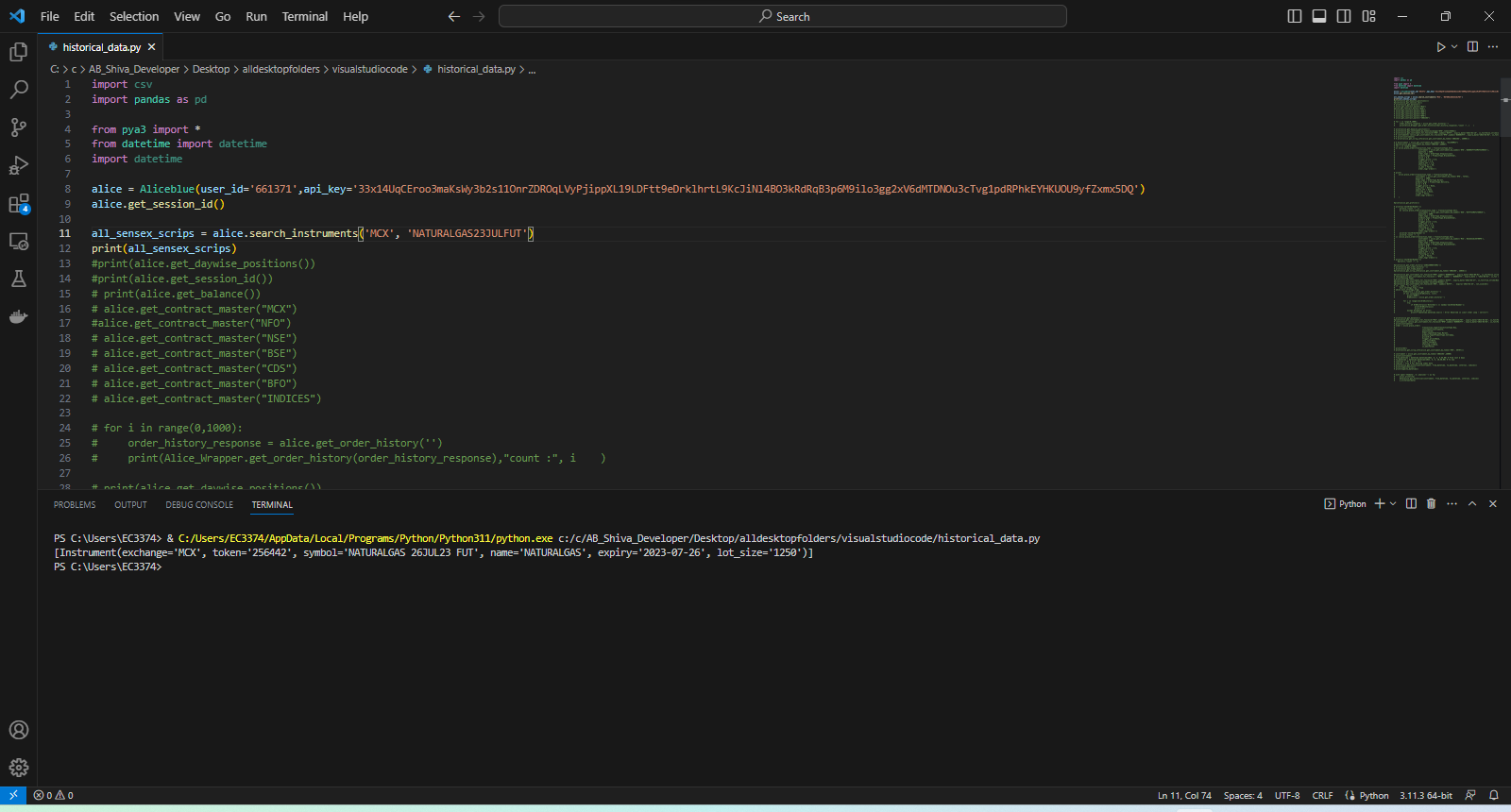Screen dimensions: 1511x812
Task: Toggle the bottom panel
Action: 1319,16
